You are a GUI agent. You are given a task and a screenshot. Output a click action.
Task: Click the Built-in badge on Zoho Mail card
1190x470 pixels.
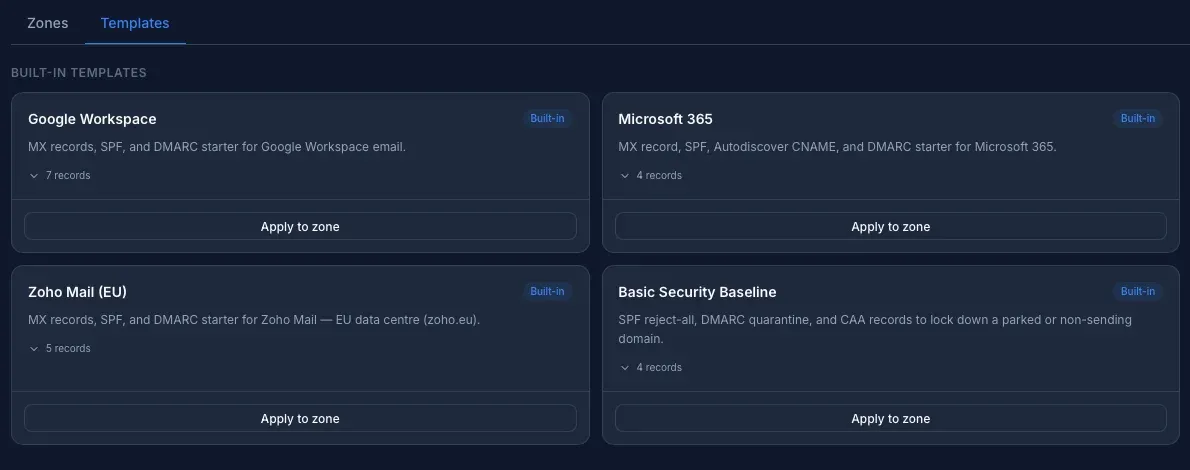pyautogui.click(x=547, y=292)
